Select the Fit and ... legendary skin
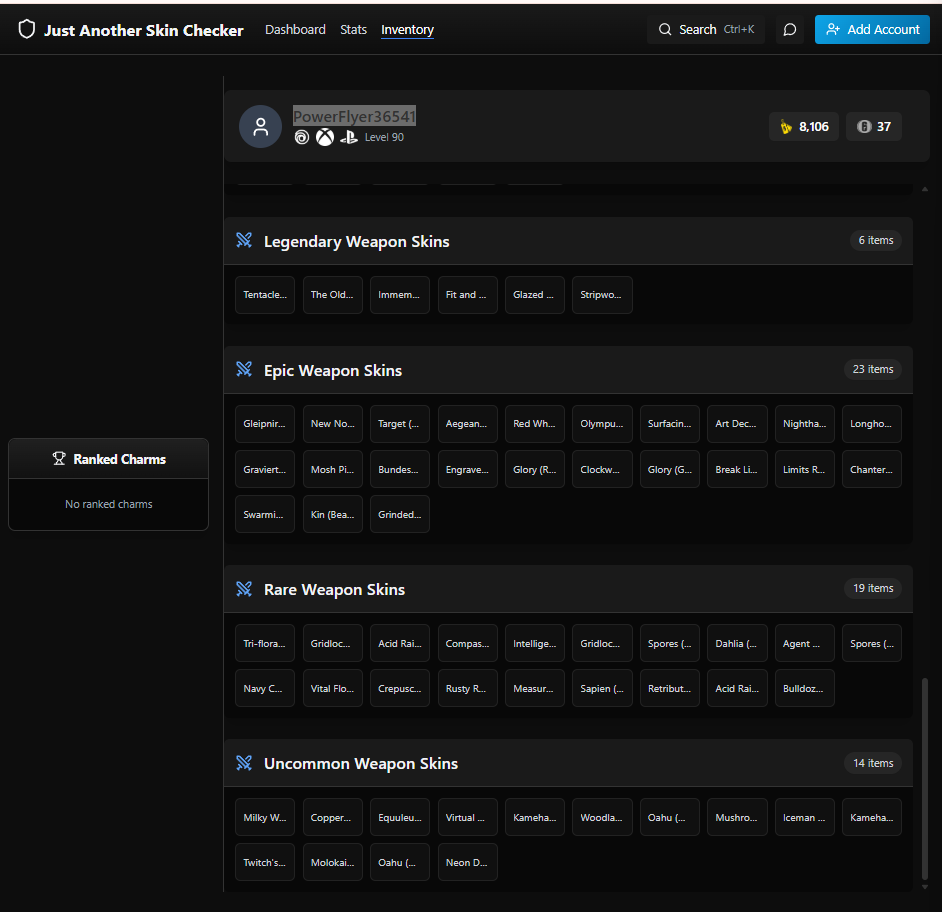 coord(467,295)
